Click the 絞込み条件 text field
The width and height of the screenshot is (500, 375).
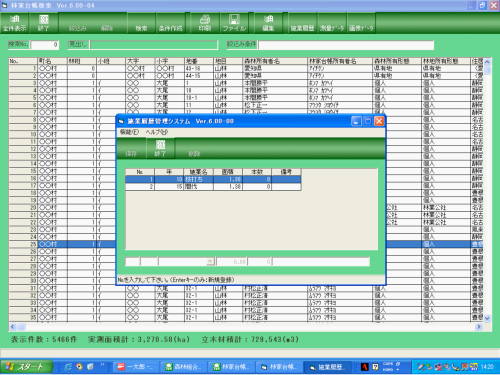pyautogui.click(x=346, y=45)
